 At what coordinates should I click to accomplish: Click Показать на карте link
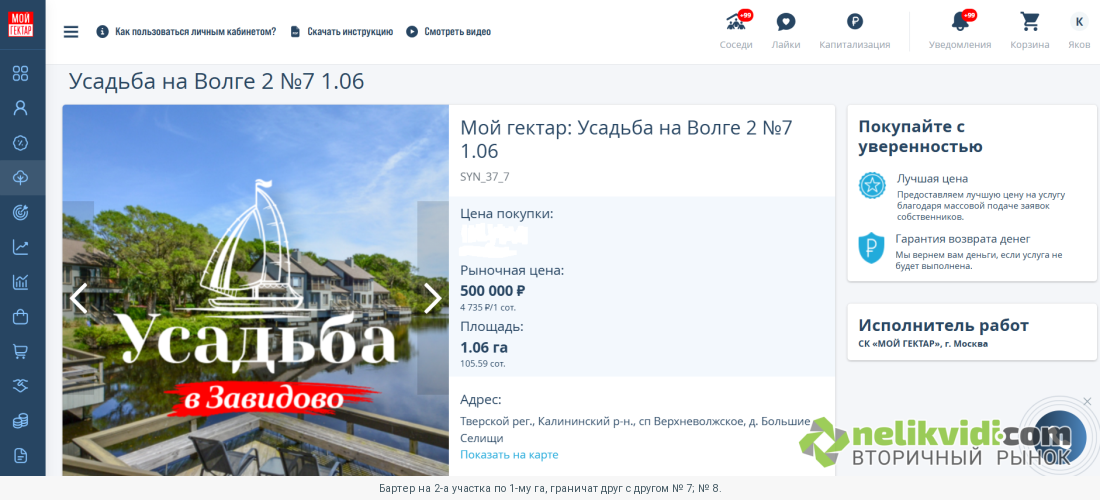pos(509,454)
